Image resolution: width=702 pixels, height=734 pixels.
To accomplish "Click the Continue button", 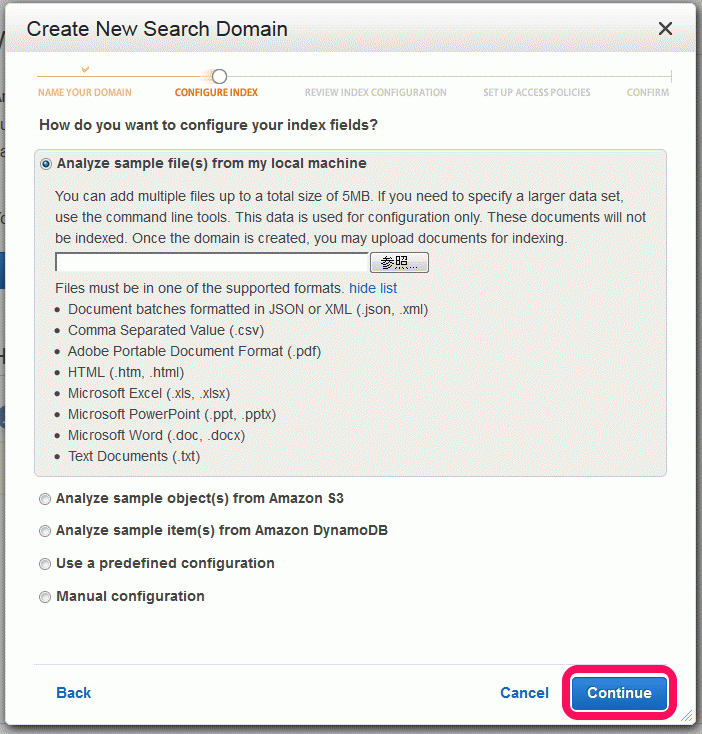I will [619, 693].
